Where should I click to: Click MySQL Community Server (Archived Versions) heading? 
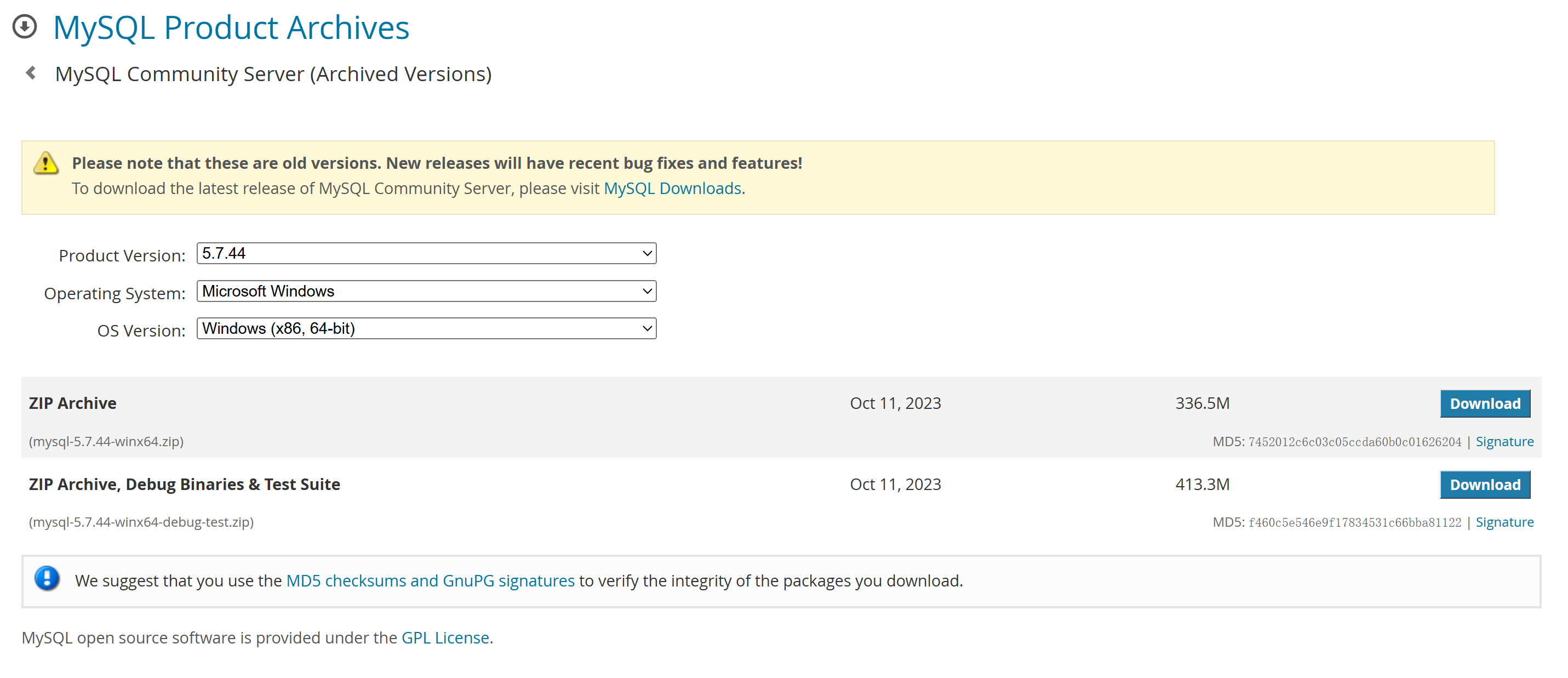tap(273, 75)
